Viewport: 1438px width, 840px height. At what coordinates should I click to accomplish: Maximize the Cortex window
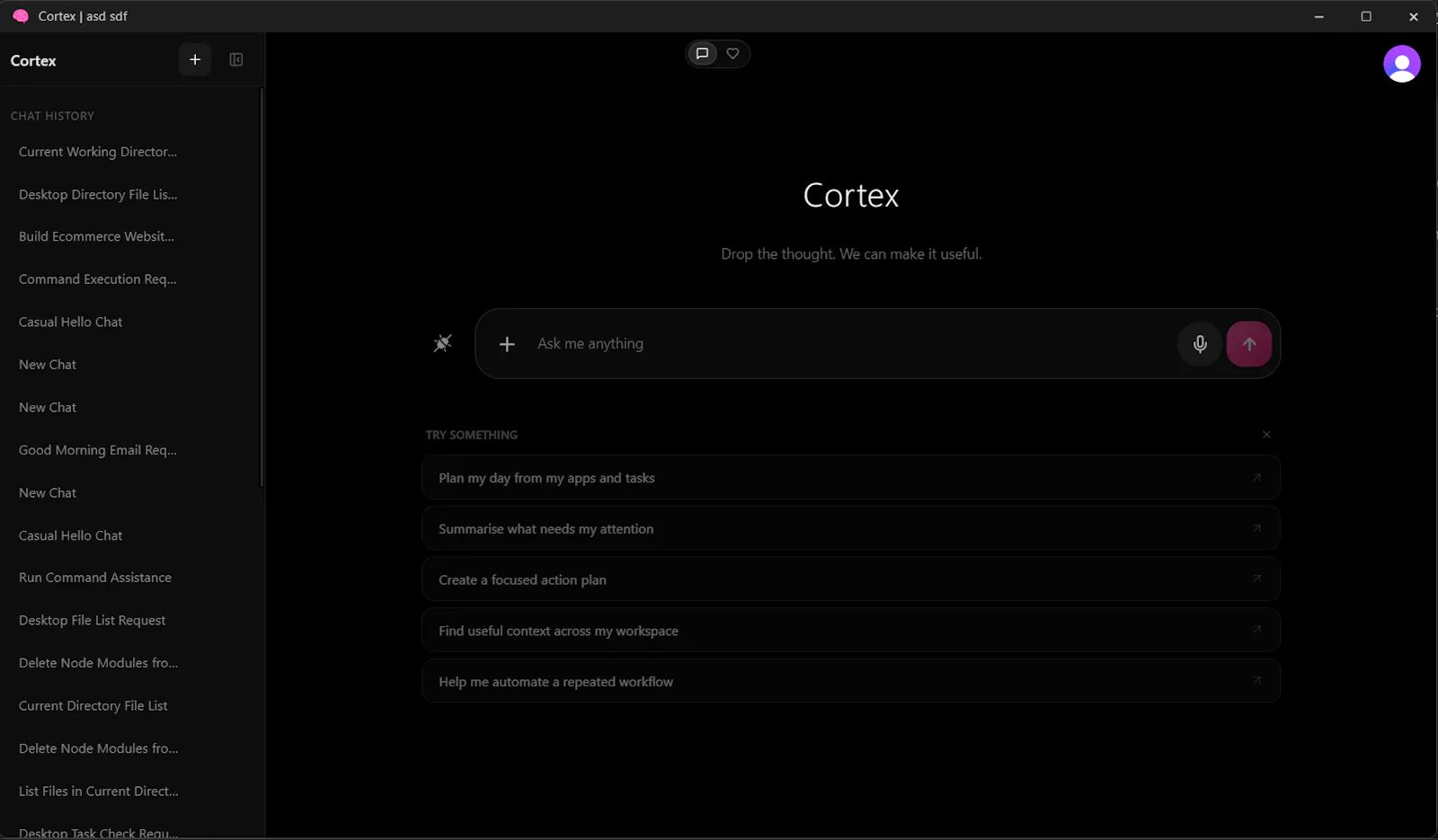coord(1366,16)
